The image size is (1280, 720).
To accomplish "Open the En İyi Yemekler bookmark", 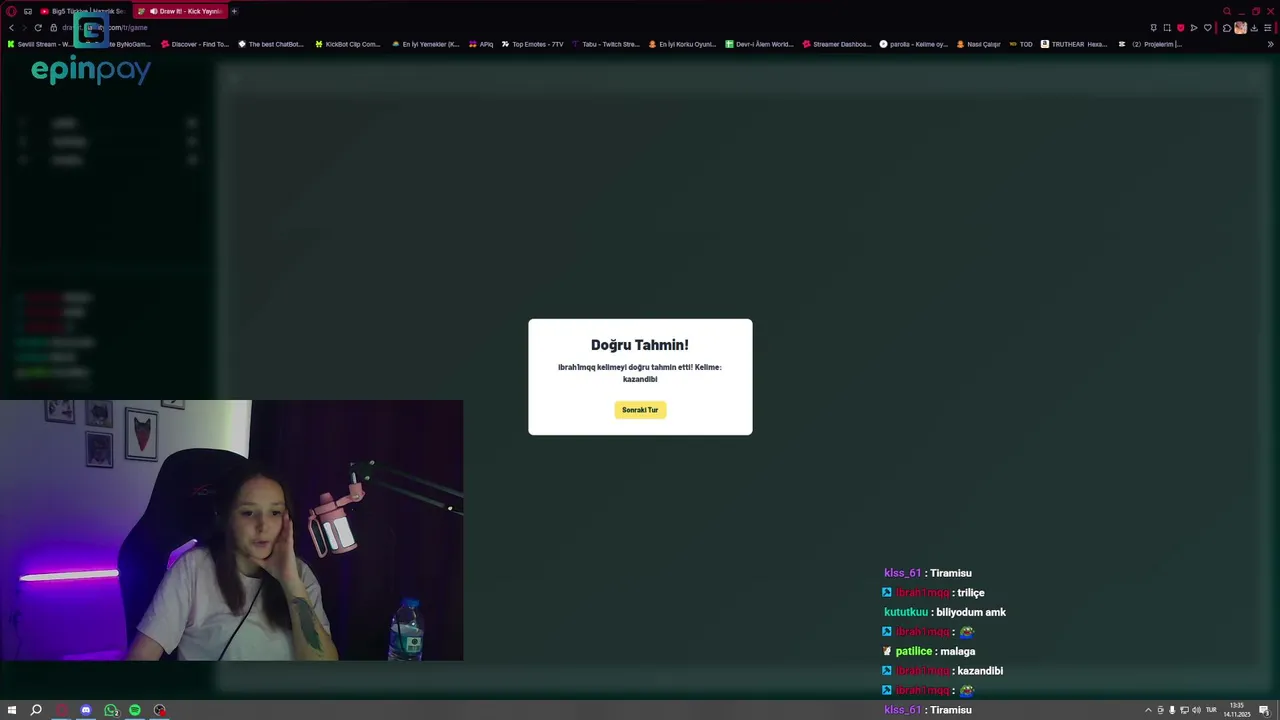I will 425,44.
